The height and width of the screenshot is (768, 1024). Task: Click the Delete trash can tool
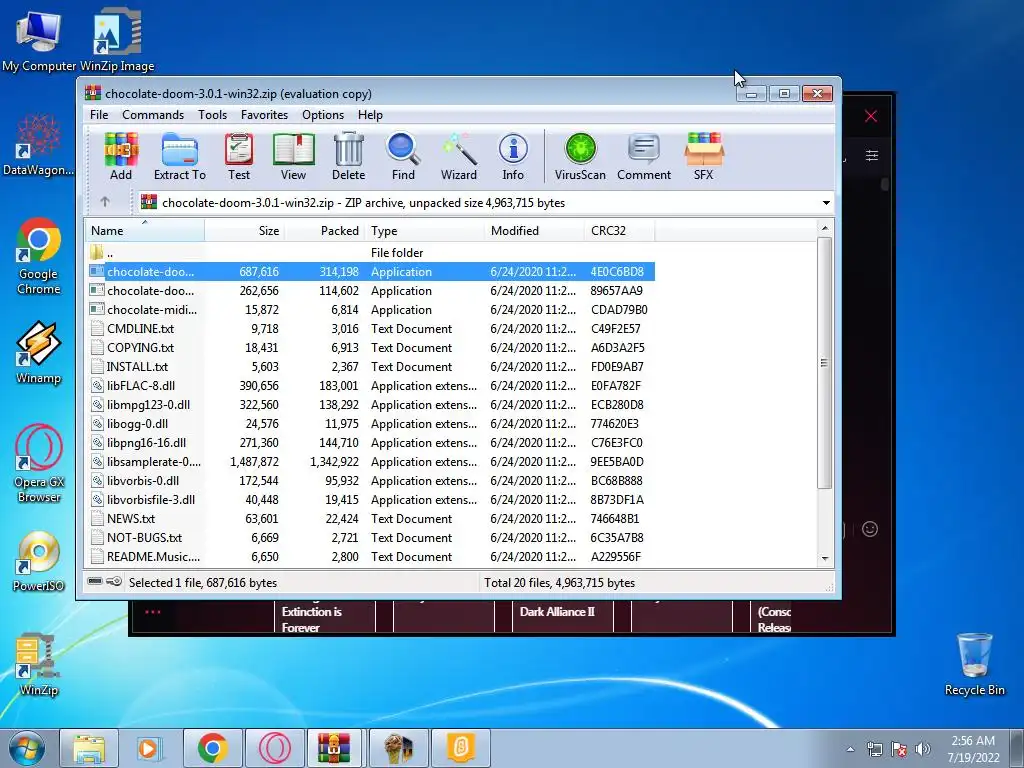349,157
